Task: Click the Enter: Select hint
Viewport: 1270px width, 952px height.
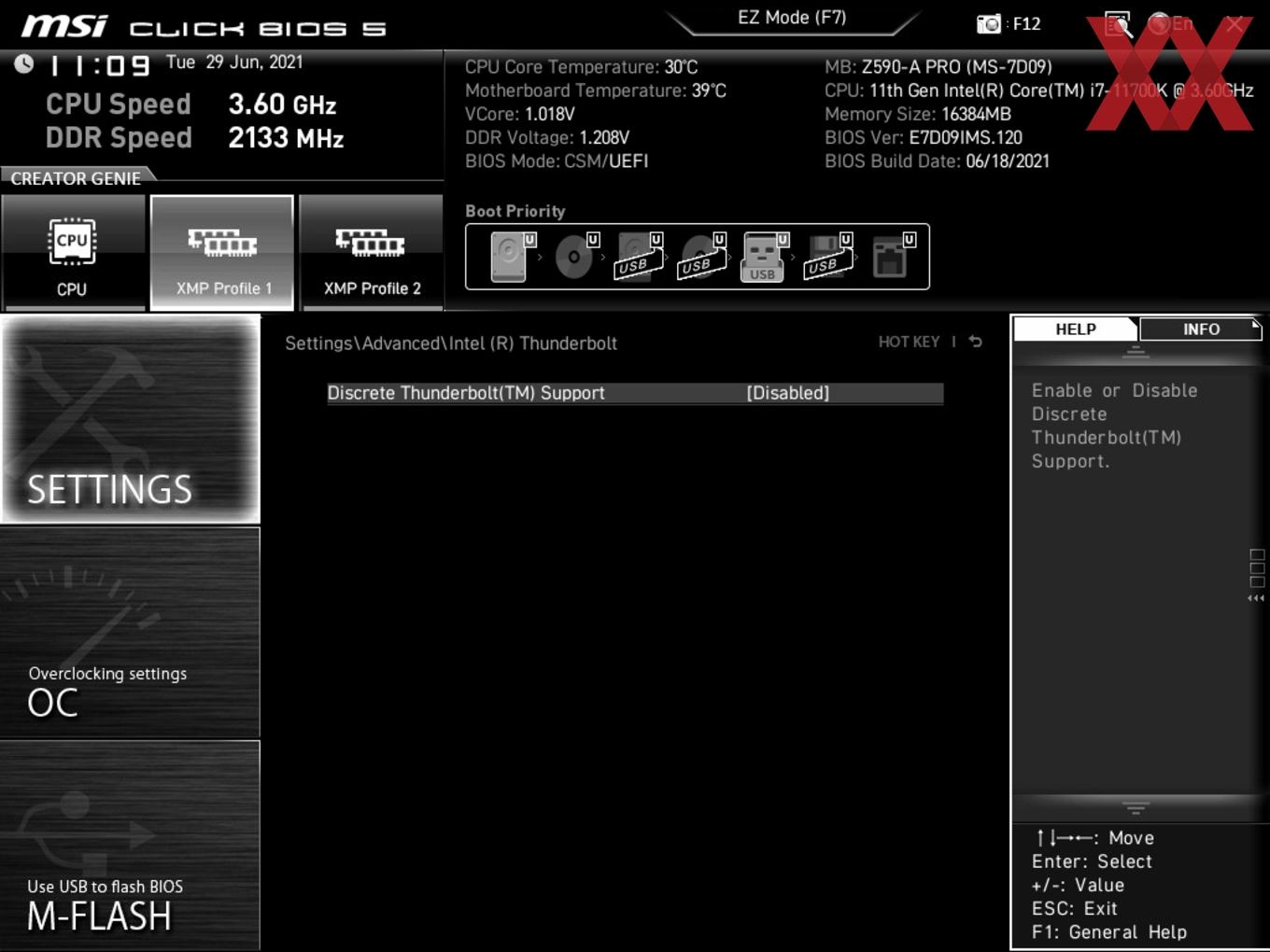Action: pyautogui.click(x=1092, y=861)
